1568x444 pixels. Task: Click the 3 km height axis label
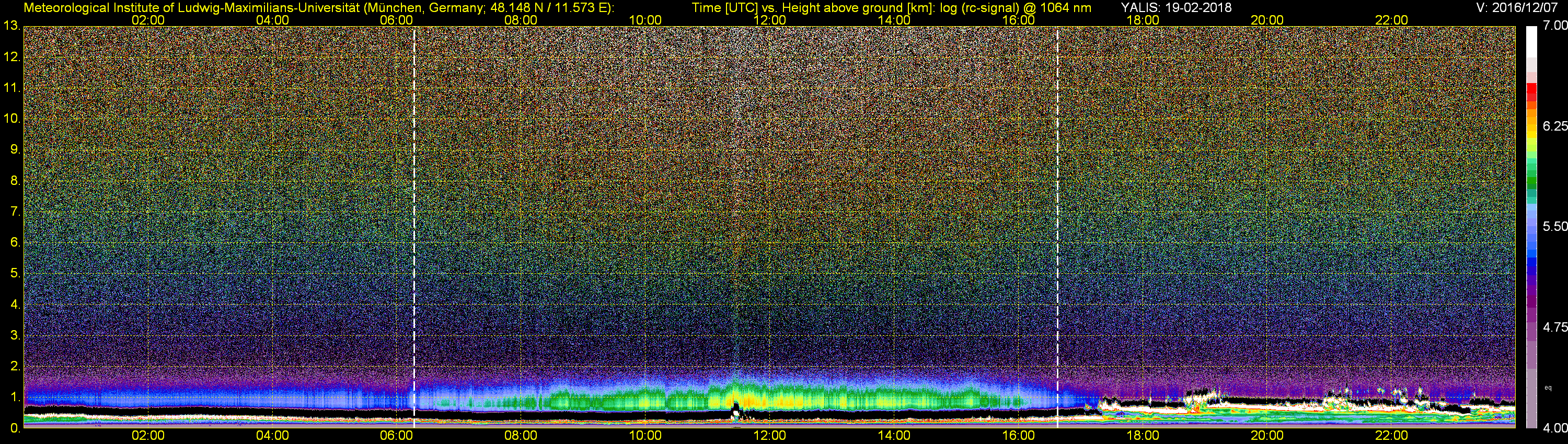pyautogui.click(x=15, y=335)
